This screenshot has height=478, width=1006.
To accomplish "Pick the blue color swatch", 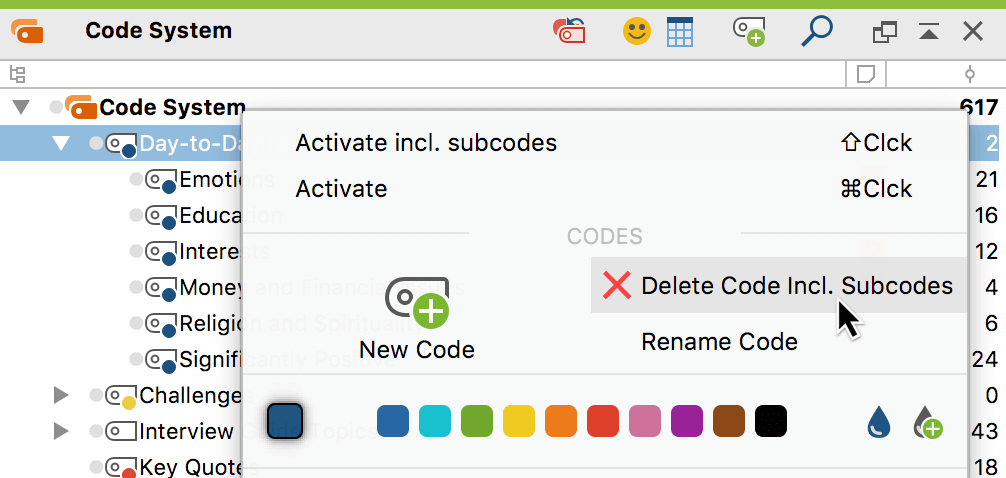I will click(393, 422).
